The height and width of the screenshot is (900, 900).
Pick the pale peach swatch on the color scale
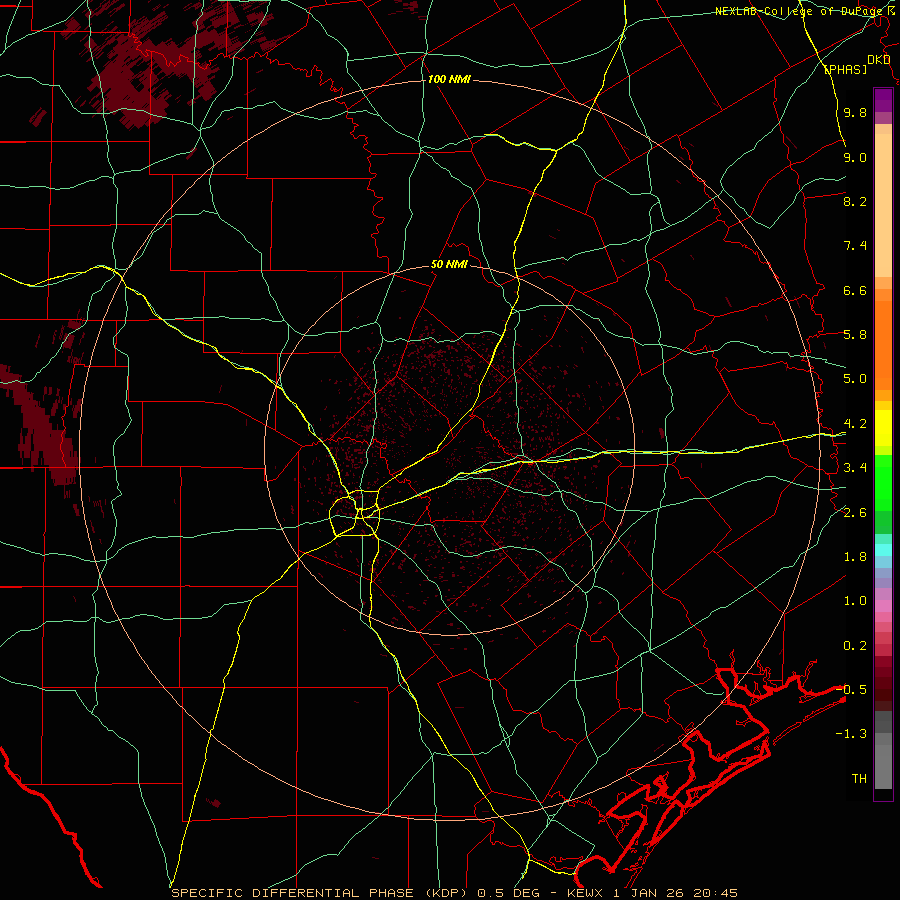coord(883,205)
